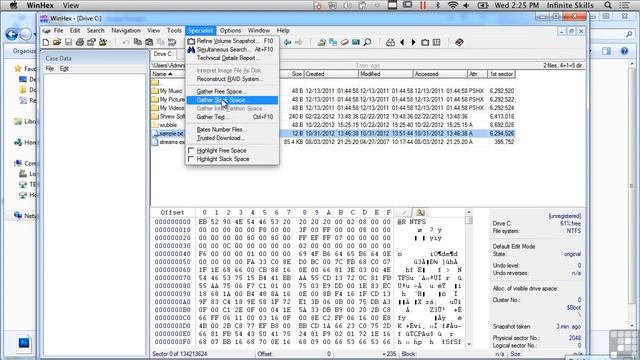The image size is (640, 360).
Task: Click scroll-down arrow of hex view
Action: pos(469,344)
